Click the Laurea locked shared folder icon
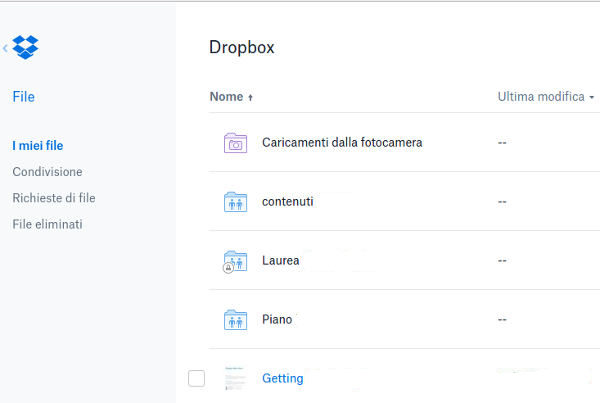600x403 pixels. point(235,261)
